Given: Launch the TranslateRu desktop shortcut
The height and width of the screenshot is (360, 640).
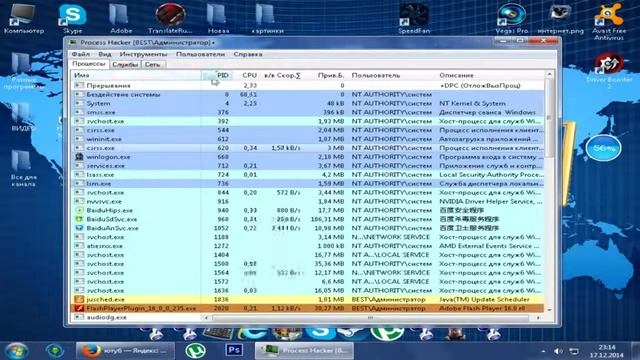Looking at the screenshot, I should 170,19.
